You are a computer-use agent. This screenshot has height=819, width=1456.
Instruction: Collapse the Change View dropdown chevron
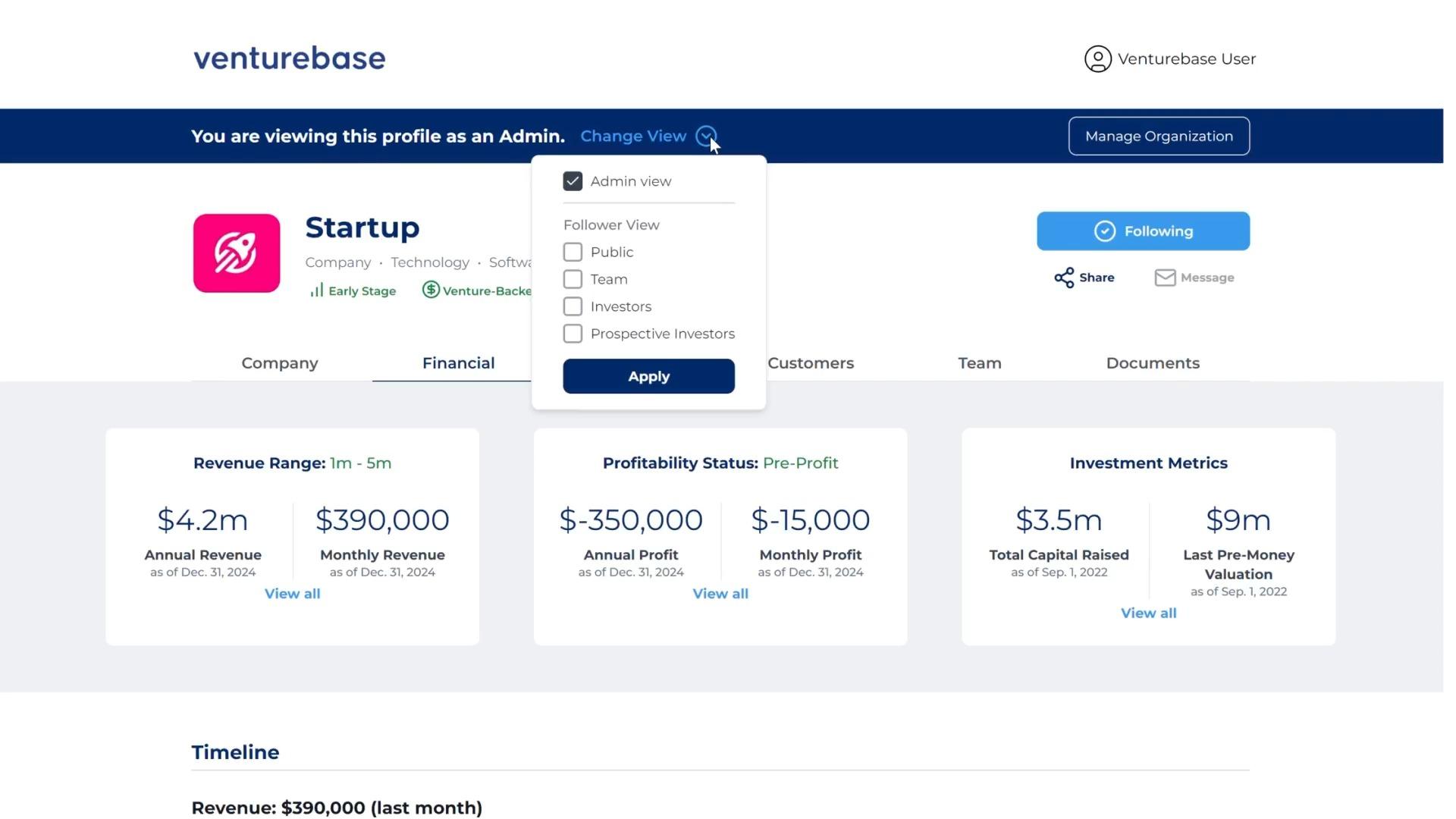pyautogui.click(x=705, y=136)
